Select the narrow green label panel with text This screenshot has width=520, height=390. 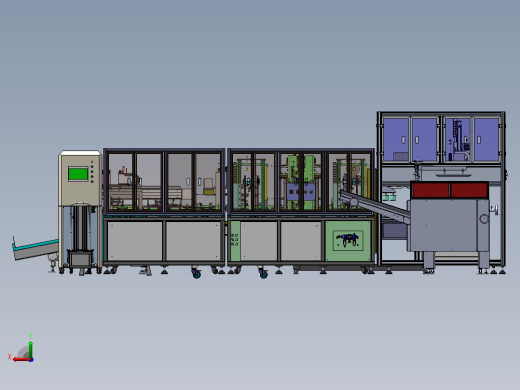click(235, 240)
